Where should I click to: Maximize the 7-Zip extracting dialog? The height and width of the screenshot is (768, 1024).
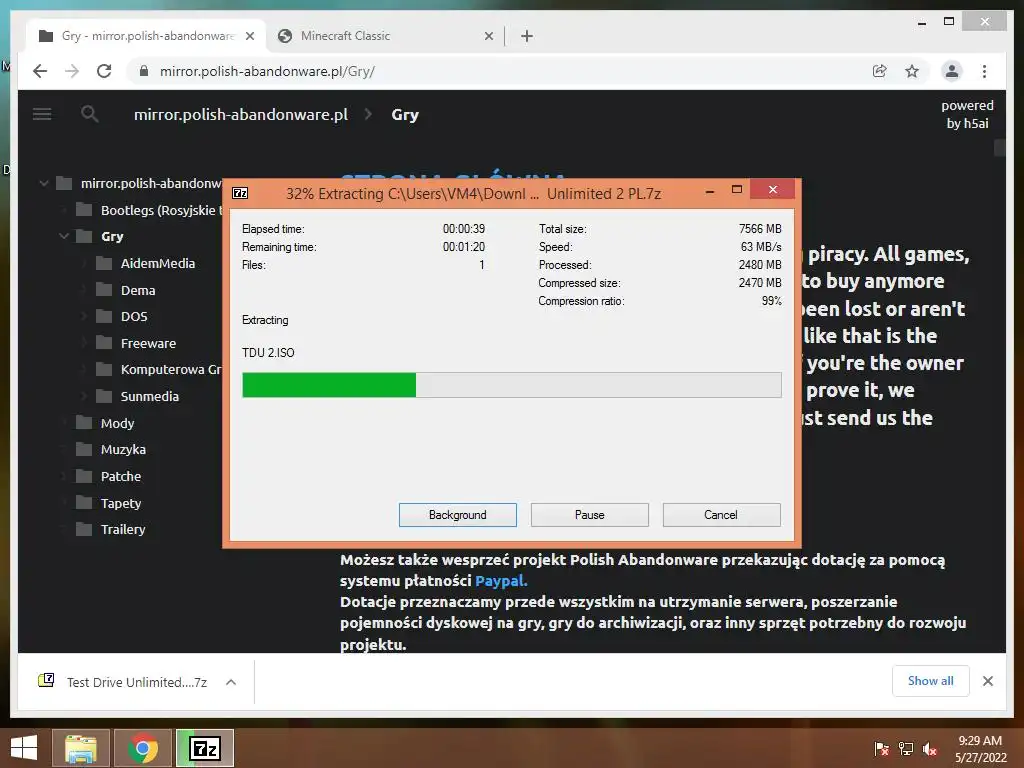click(x=737, y=190)
